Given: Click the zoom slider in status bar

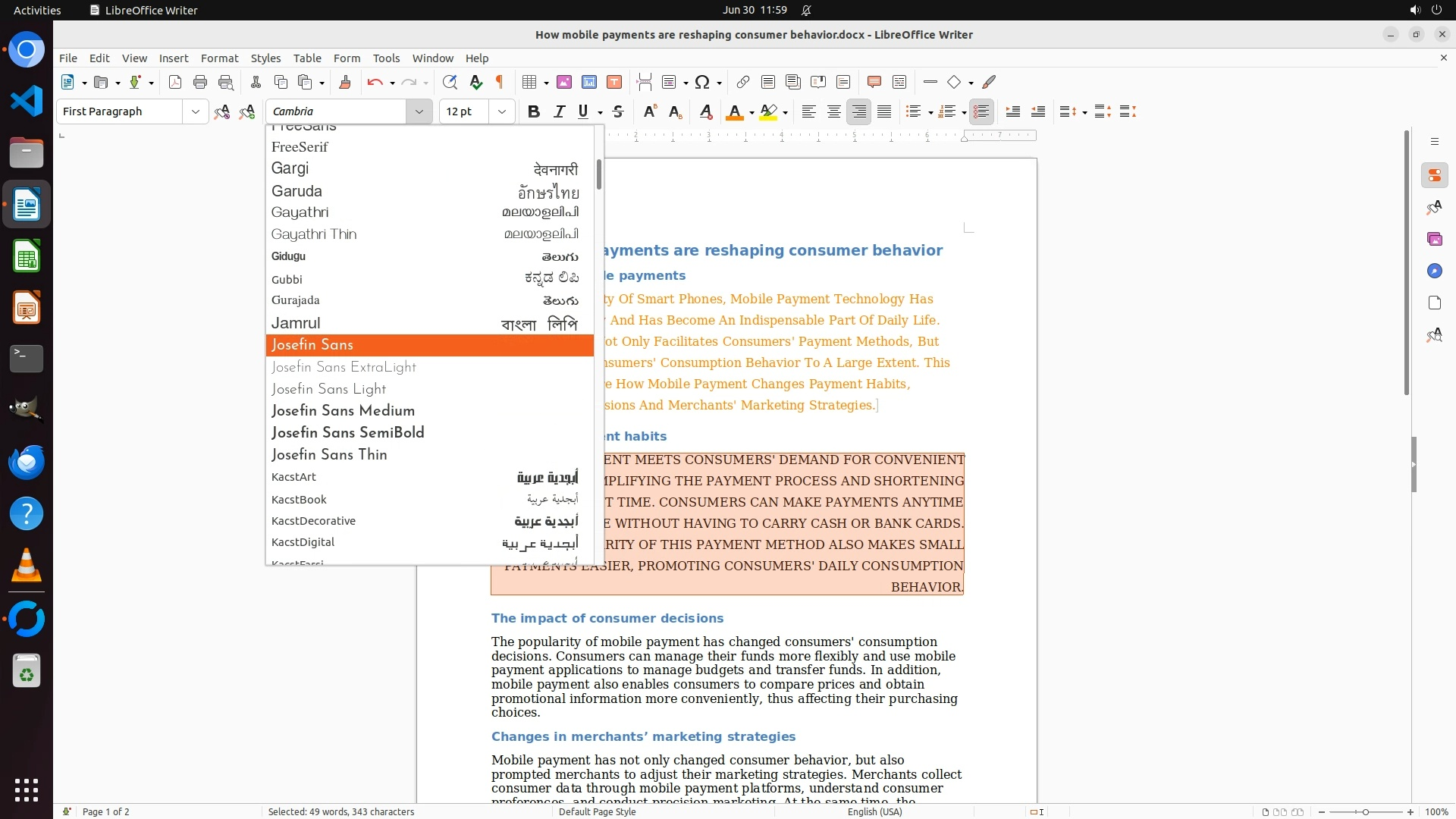Looking at the screenshot, I should coord(1365,811).
